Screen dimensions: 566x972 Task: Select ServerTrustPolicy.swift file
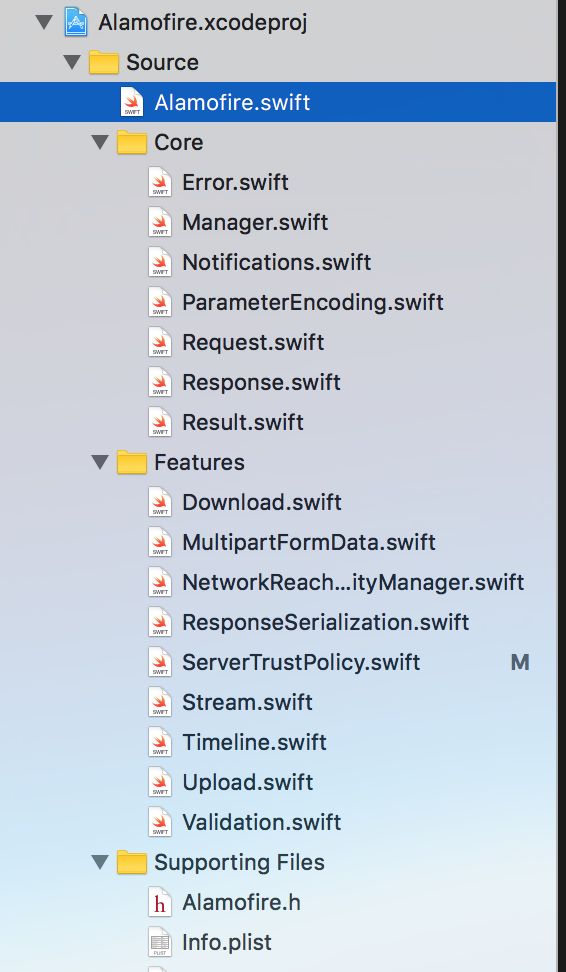301,662
